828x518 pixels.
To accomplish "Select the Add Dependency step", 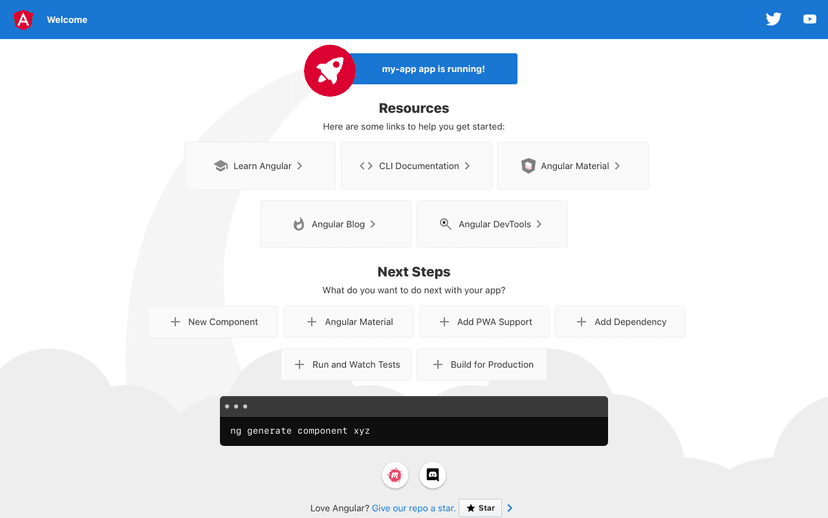I will (620, 322).
